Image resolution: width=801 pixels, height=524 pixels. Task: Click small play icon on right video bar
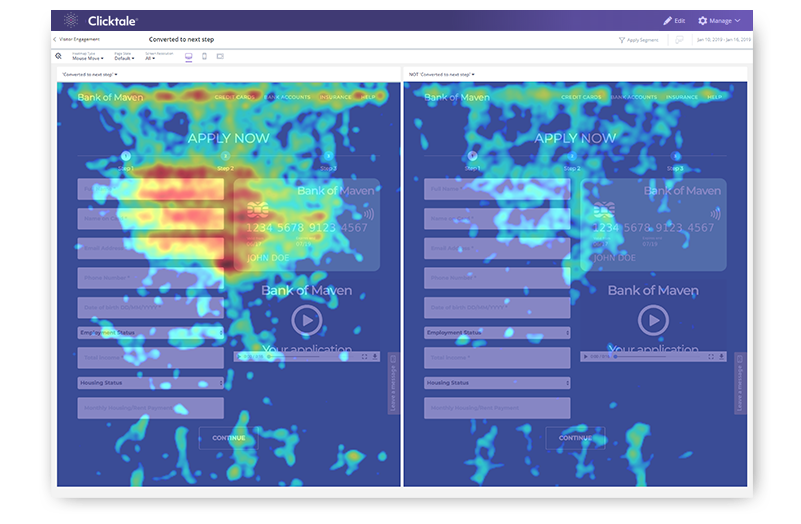(585, 356)
